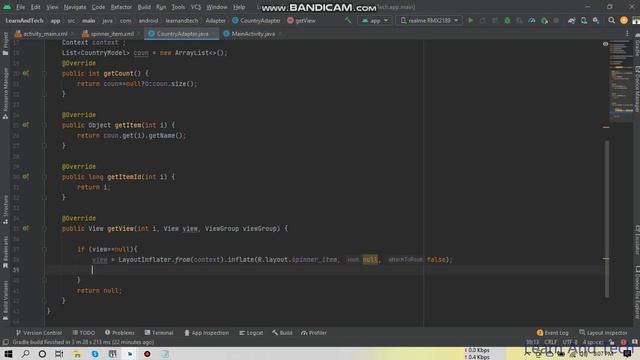
Task: Click override gutter icon beside getView
Action: 26,229
